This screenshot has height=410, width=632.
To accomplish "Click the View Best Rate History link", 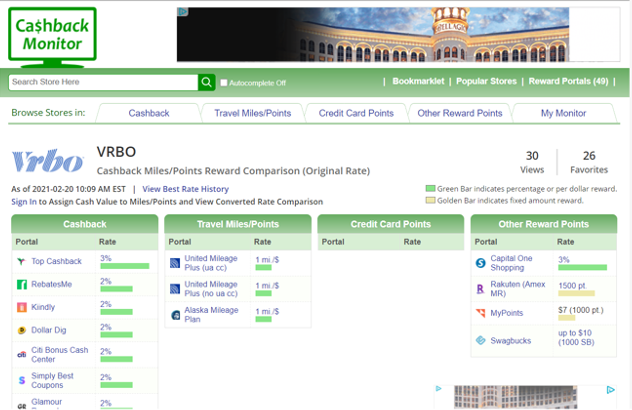I will [x=185, y=189].
